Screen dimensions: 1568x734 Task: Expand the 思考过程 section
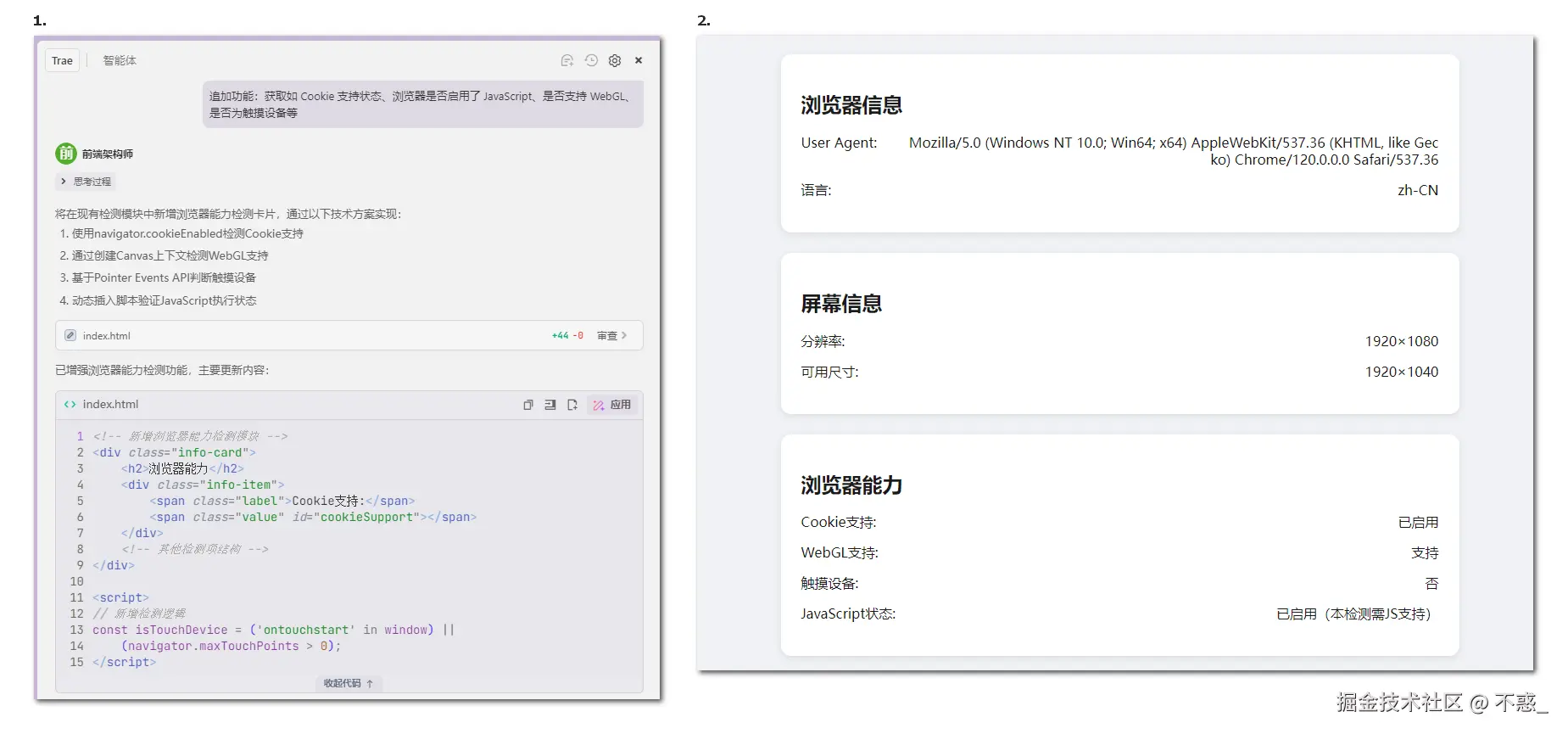pyautogui.click(x=86, y=182)
